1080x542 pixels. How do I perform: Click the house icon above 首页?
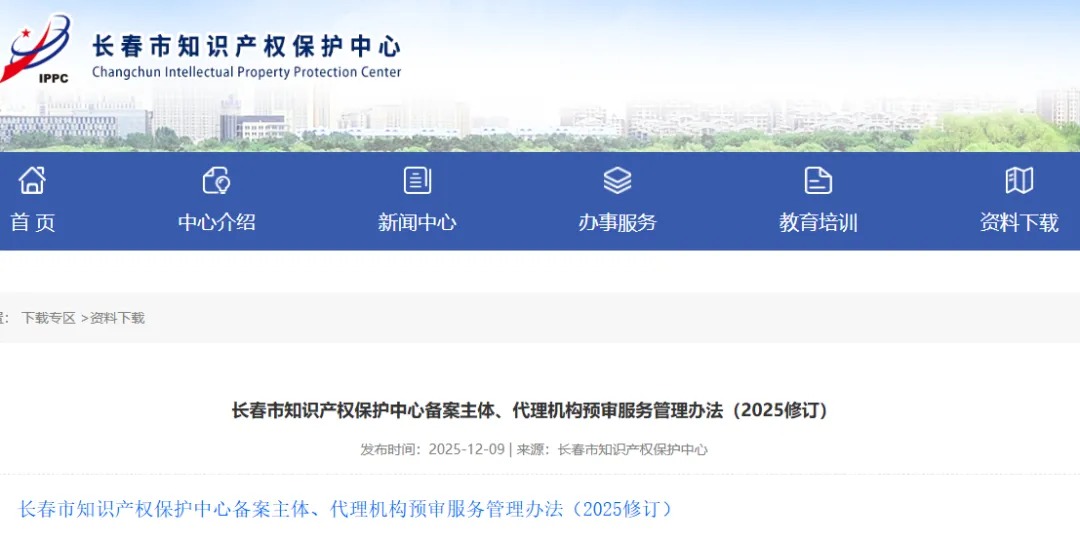pos(32,181)
